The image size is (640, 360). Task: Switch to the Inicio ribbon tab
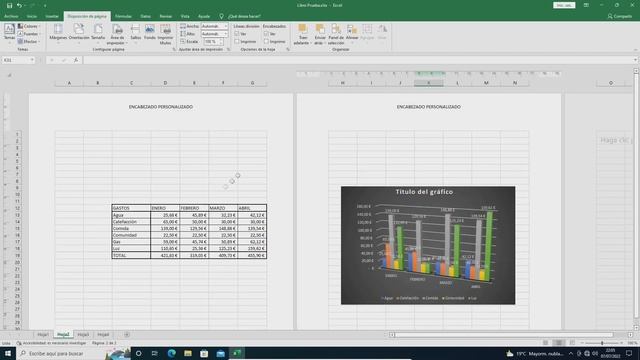pos(32,16)
